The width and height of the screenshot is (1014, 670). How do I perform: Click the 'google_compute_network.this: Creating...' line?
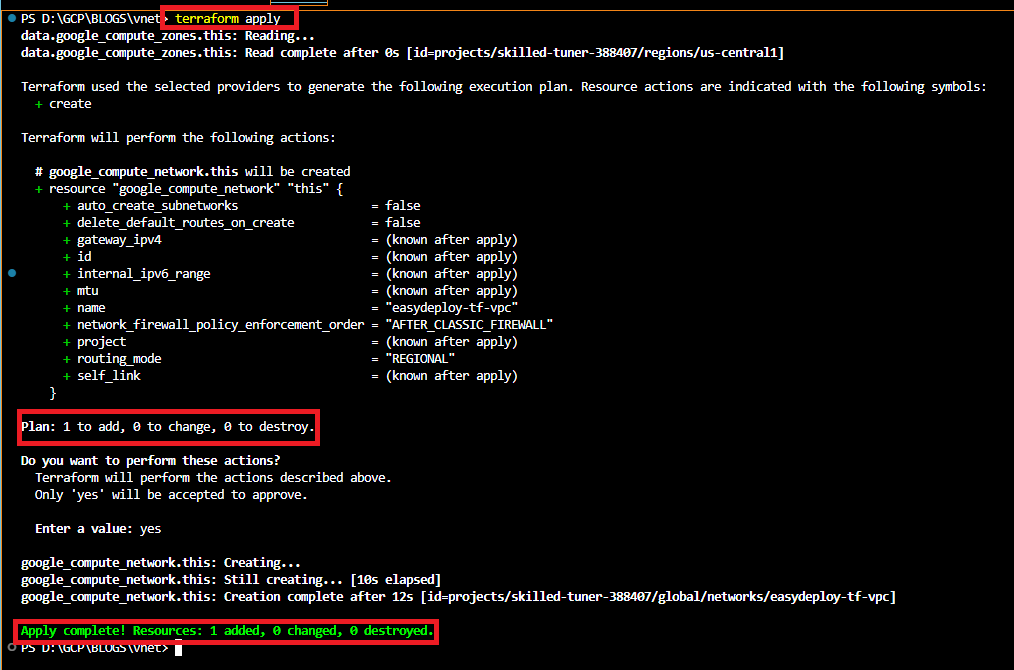tap(160, 563)
